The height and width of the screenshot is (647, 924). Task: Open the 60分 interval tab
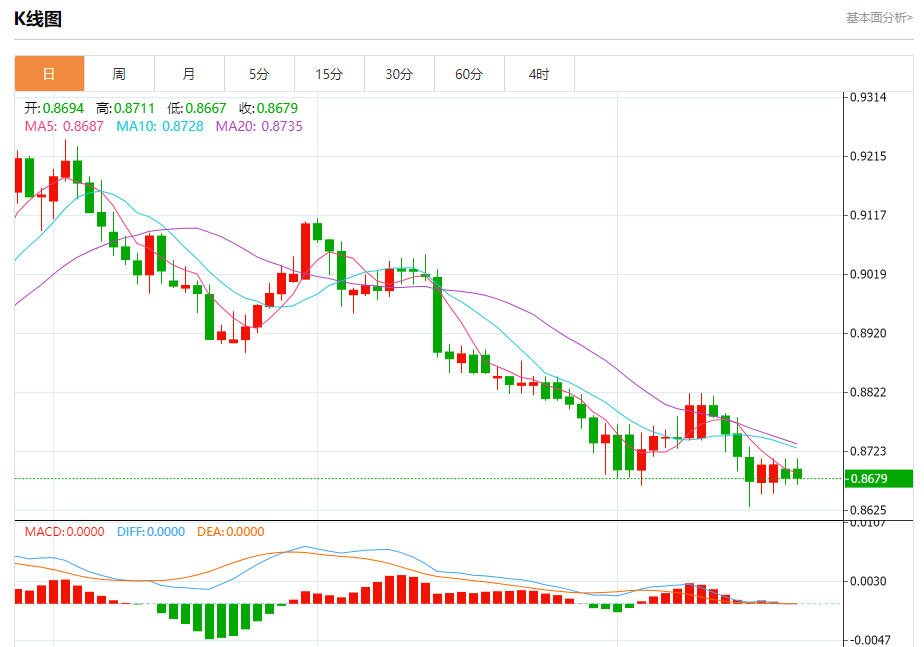[469, 74]
